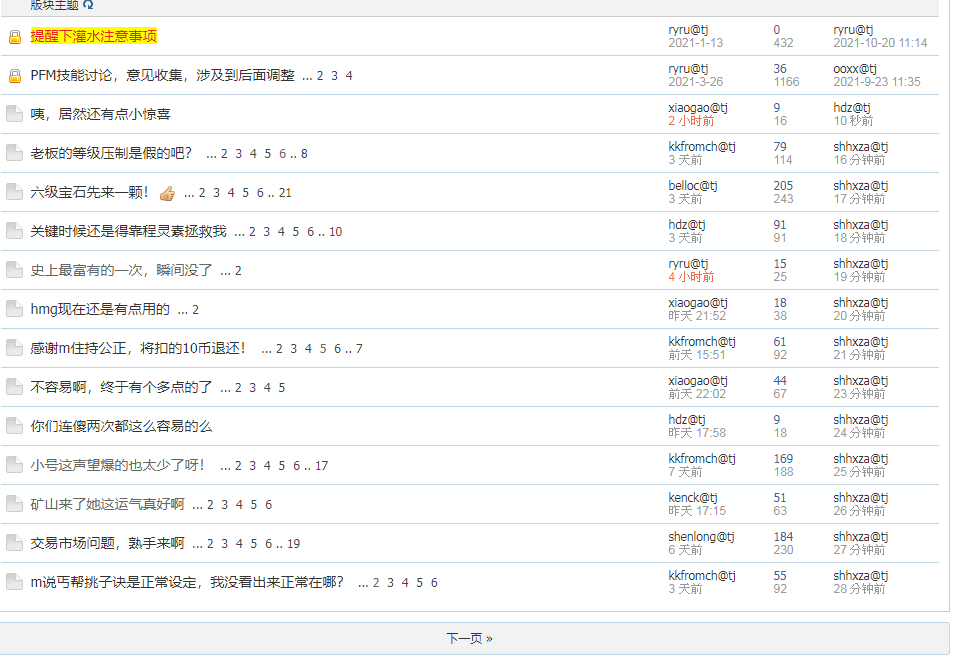Click thumbs-up icon next to 六级宝石先来一颗
This screenshot has width=975, height=659.
click(x=167, y=193)
